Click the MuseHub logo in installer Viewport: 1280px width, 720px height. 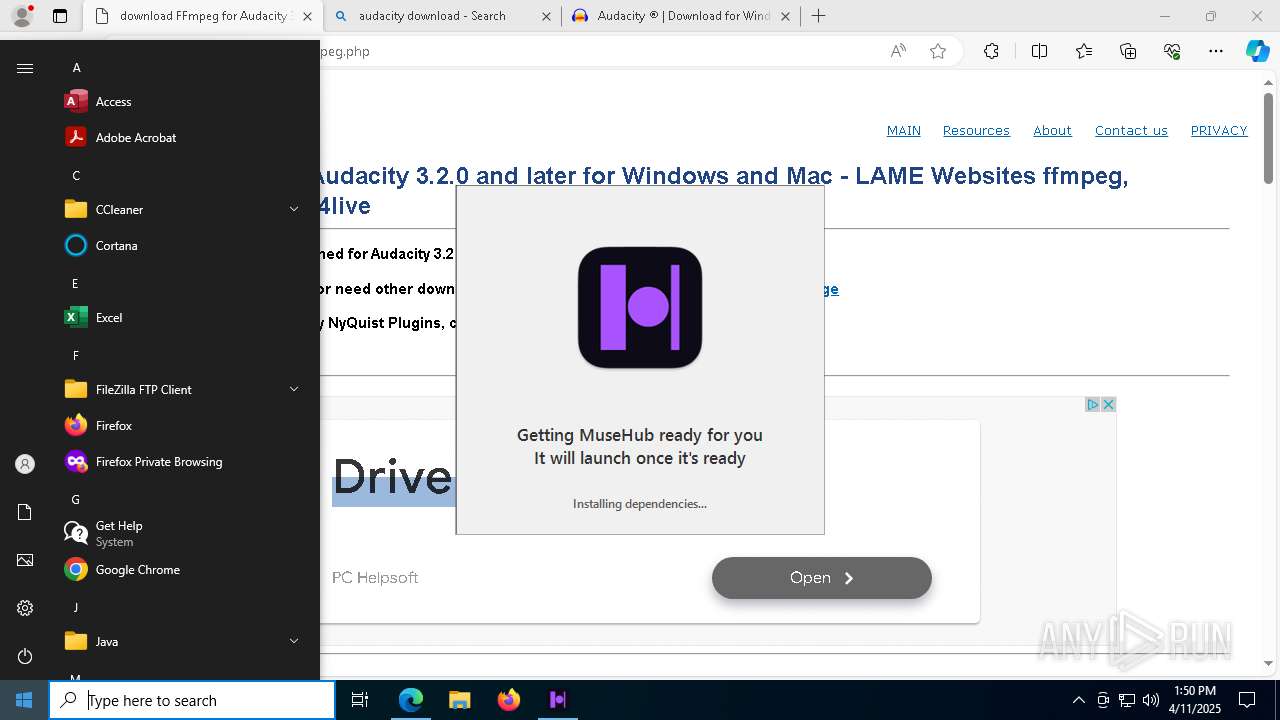640,307
